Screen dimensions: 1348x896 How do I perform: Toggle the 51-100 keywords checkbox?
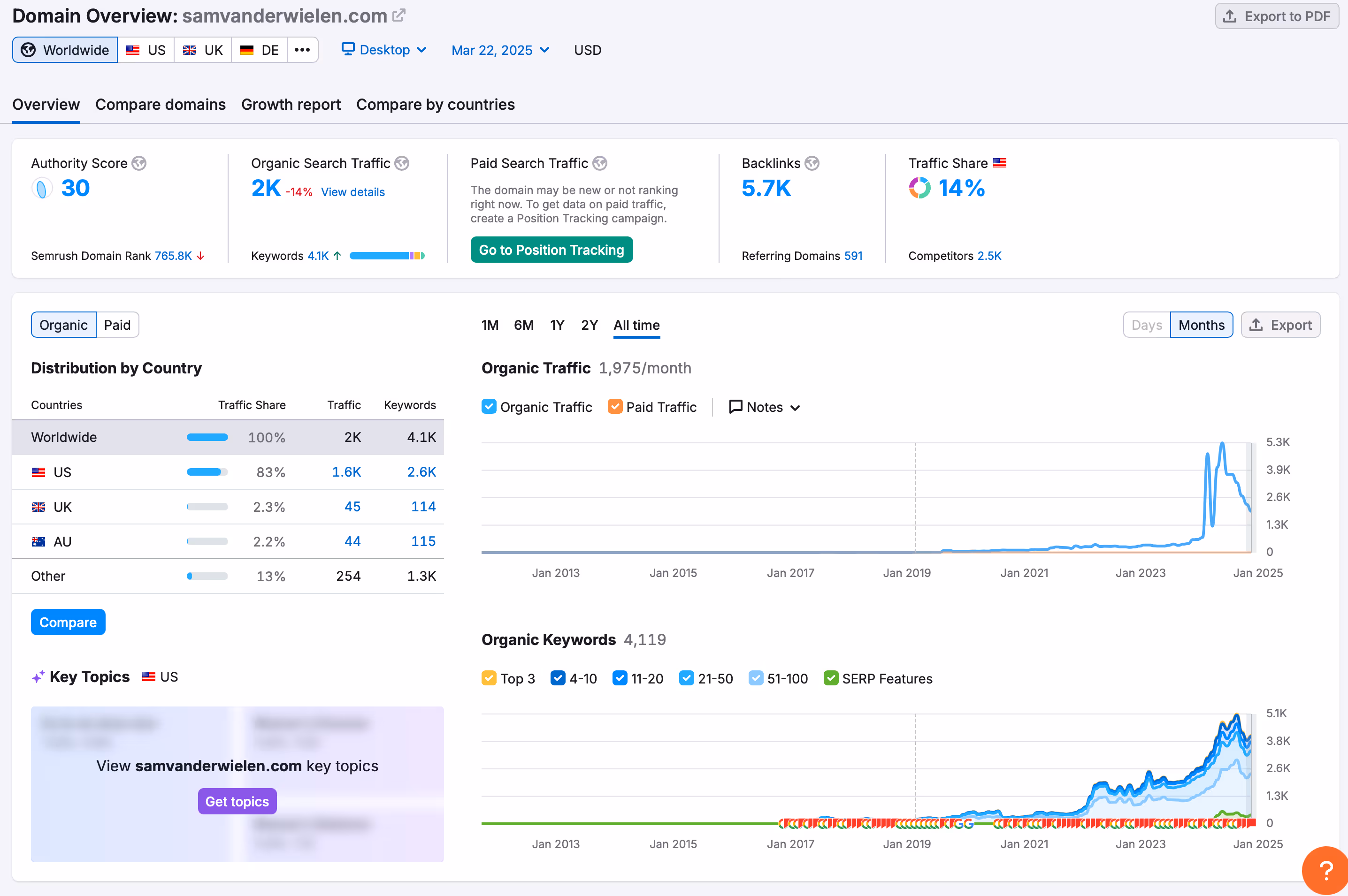coord(756,678)
